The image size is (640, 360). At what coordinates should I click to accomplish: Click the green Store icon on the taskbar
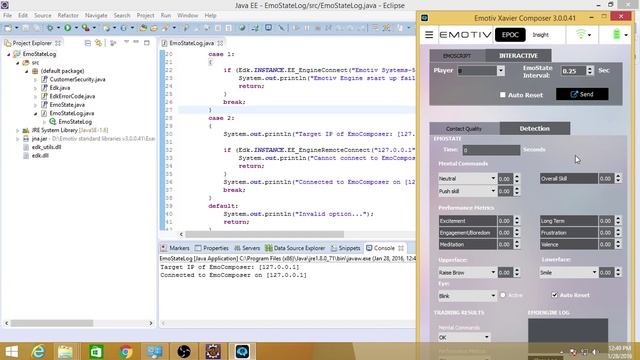click(x=96, y=351)
